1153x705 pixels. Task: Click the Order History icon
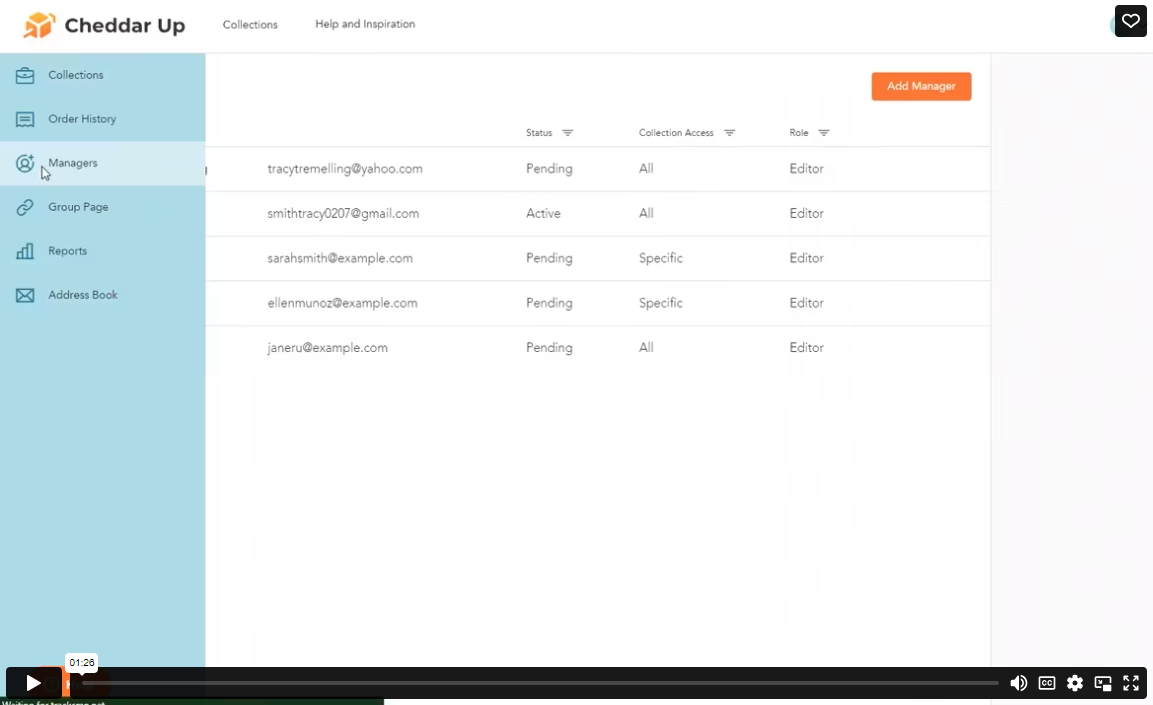pos(25,119)
